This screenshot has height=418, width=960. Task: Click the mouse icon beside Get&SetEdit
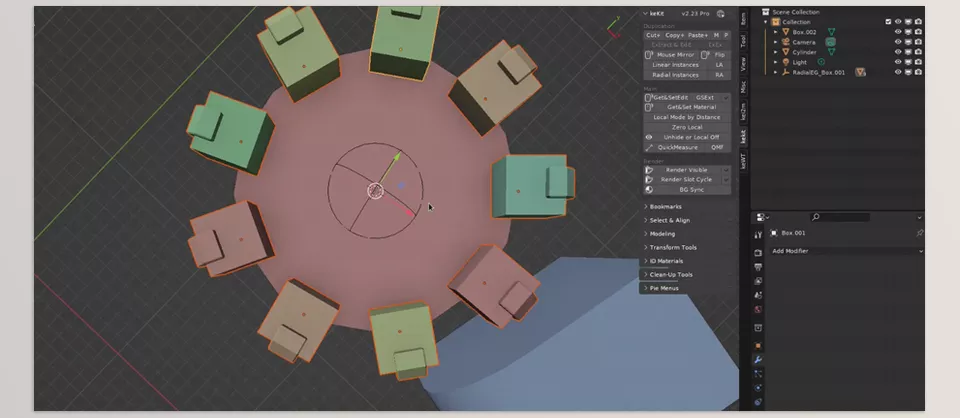[648, 97]
